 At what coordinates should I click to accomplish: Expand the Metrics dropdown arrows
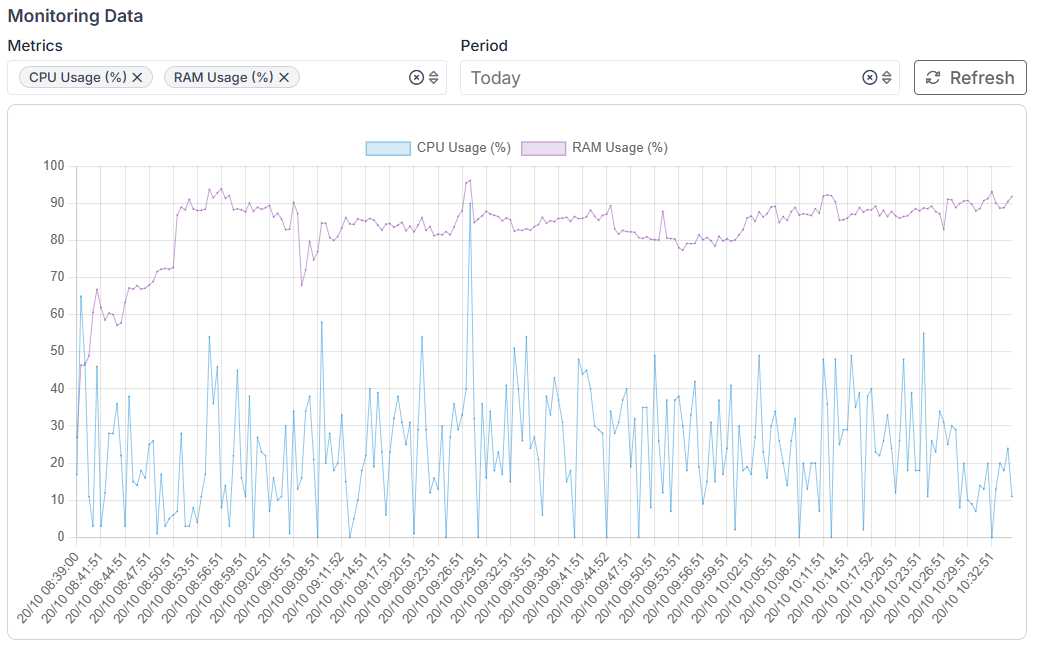(434, 78)
